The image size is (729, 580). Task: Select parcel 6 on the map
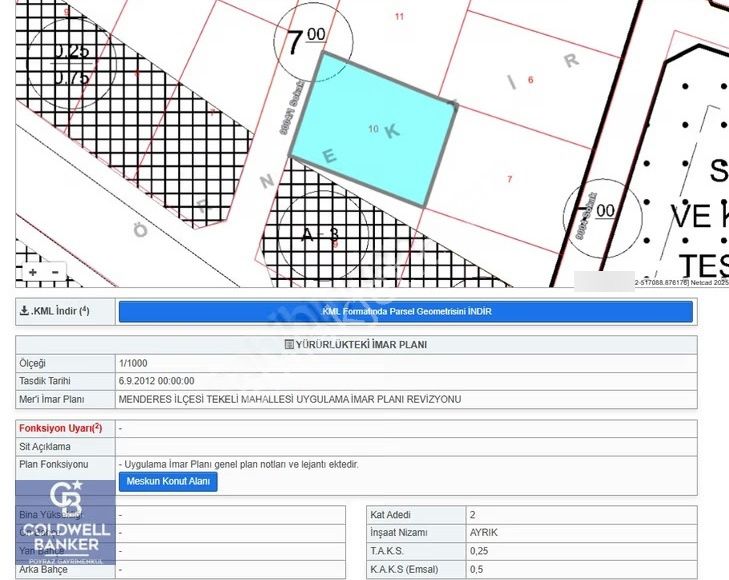(530, 80)
